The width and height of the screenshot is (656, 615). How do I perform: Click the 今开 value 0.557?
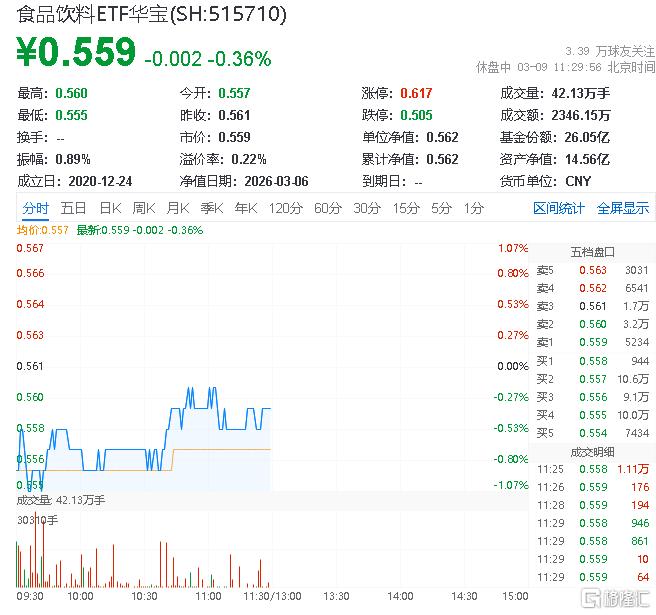tap(234, 93)
